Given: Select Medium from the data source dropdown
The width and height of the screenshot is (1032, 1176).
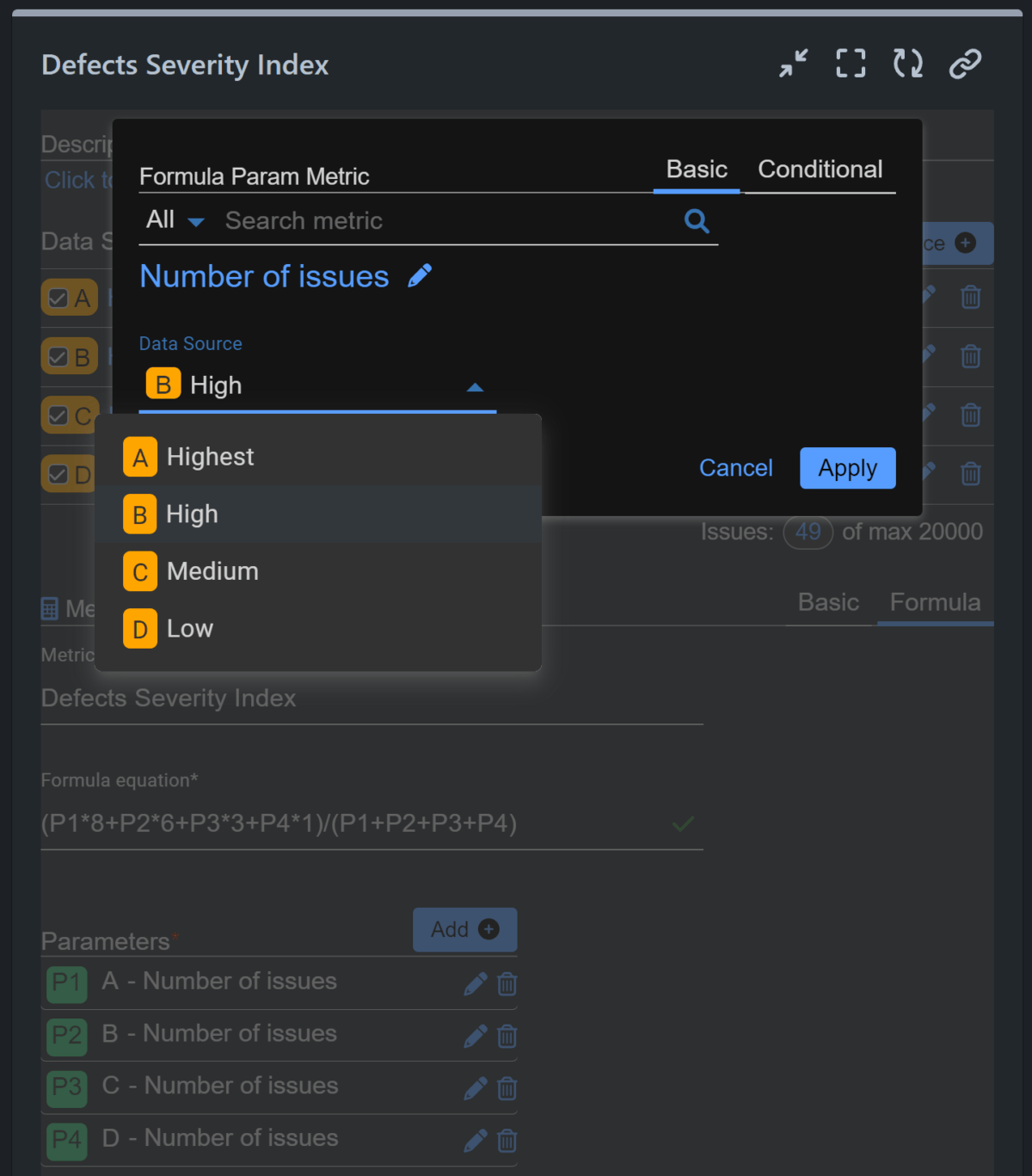Looking at the screenshot, I should click(x=212, y=570).
